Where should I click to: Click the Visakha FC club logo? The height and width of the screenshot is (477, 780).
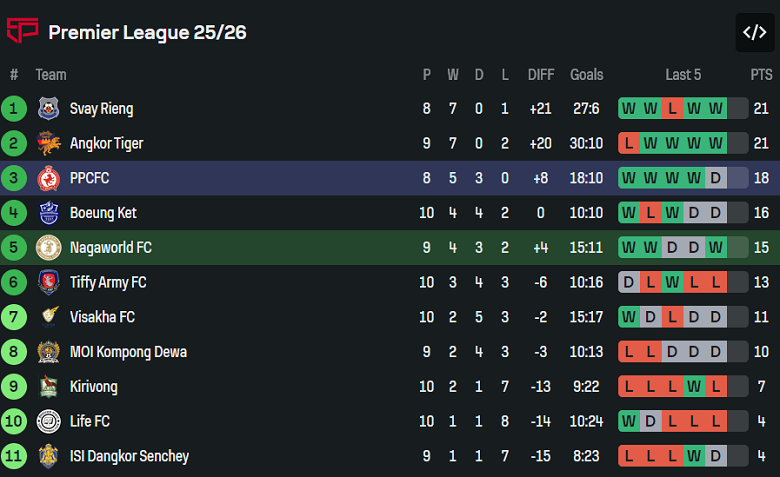[48, 317]
